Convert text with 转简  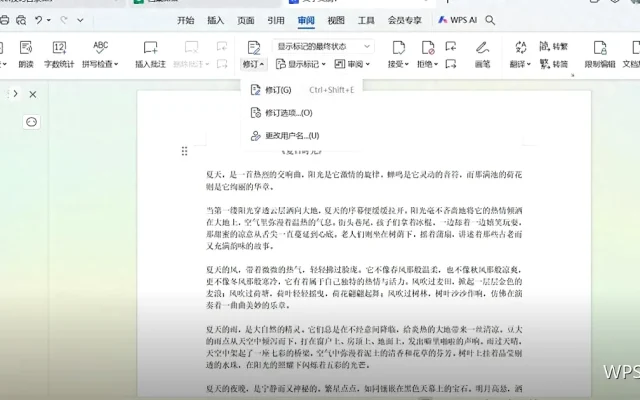[554, 64]
